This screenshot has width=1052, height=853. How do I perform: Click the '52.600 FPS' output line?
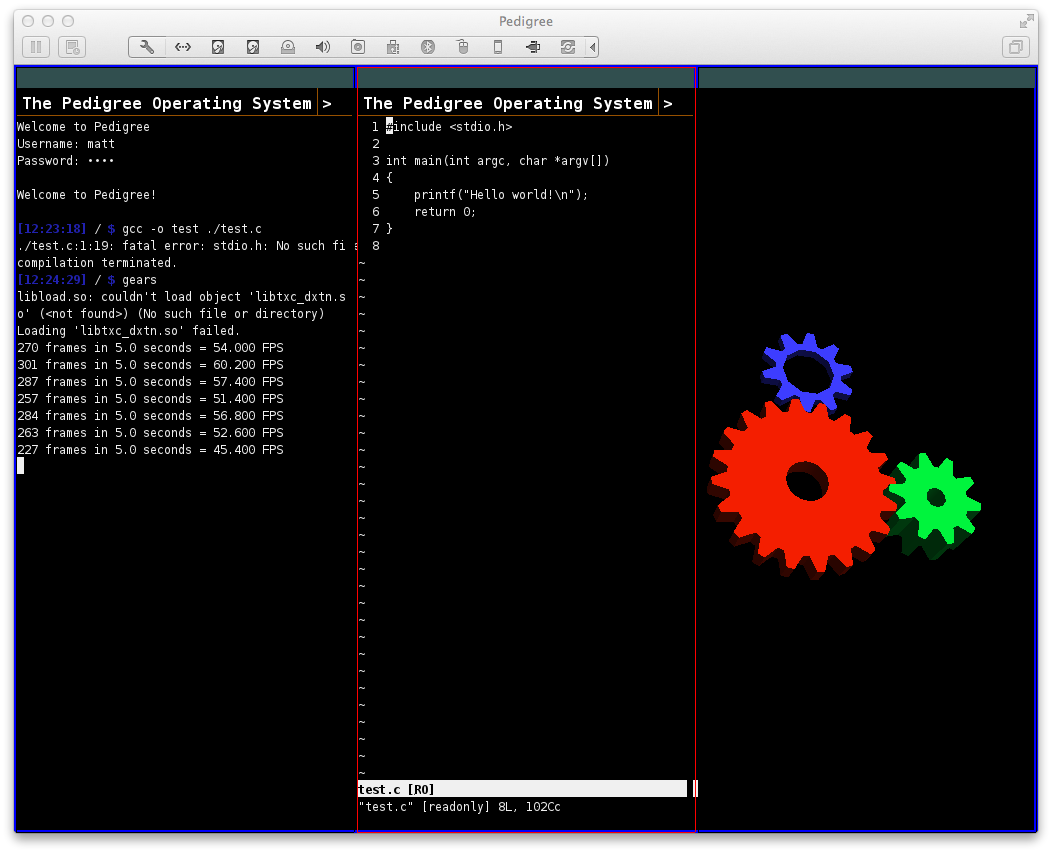pos(150,433)
